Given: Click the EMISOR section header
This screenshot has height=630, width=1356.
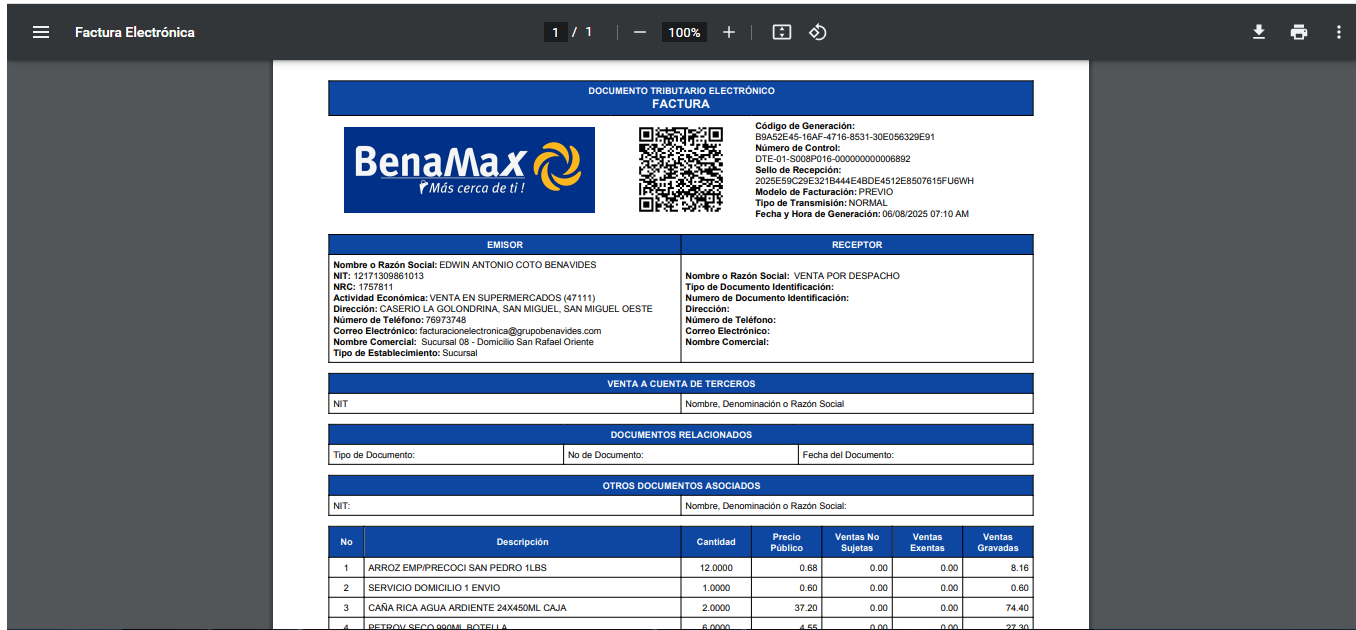Looking at the screenshot, I should pyautogui.click(x=504, y=245).
